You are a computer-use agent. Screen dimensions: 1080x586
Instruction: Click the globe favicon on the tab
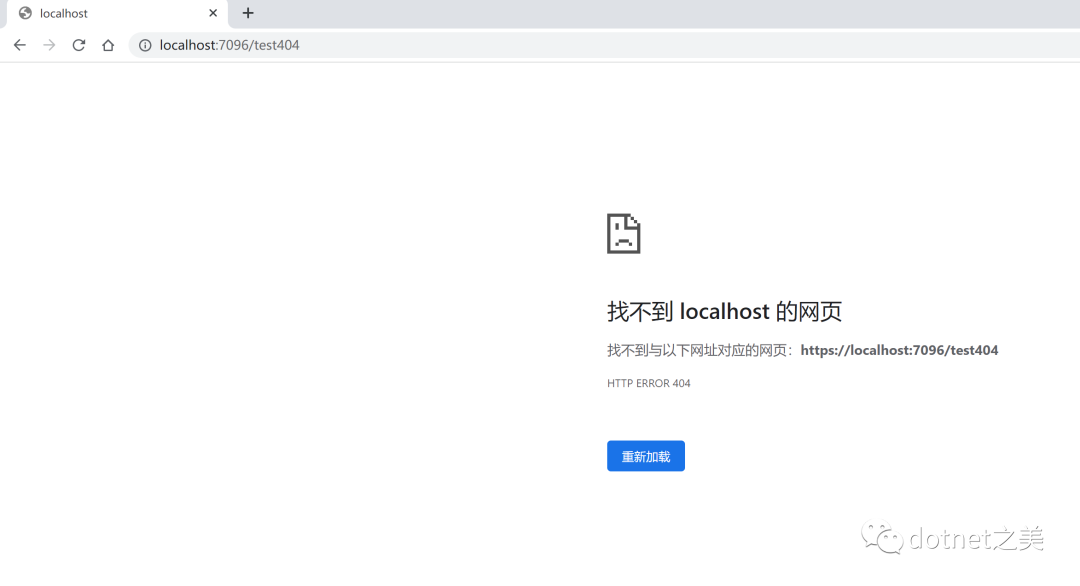(x=25, y=13)
